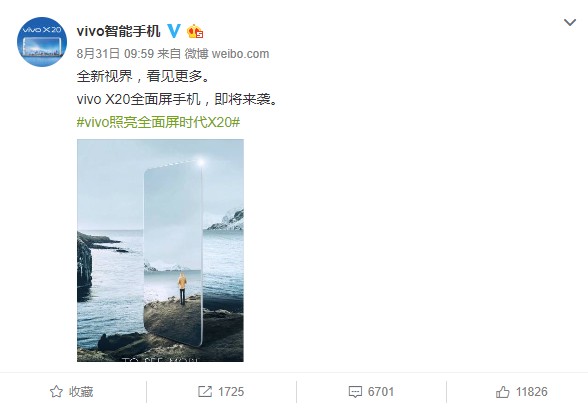Like the post with the thumbs-up icon
The width and height of the screenshot is (588, 410).
502,392
